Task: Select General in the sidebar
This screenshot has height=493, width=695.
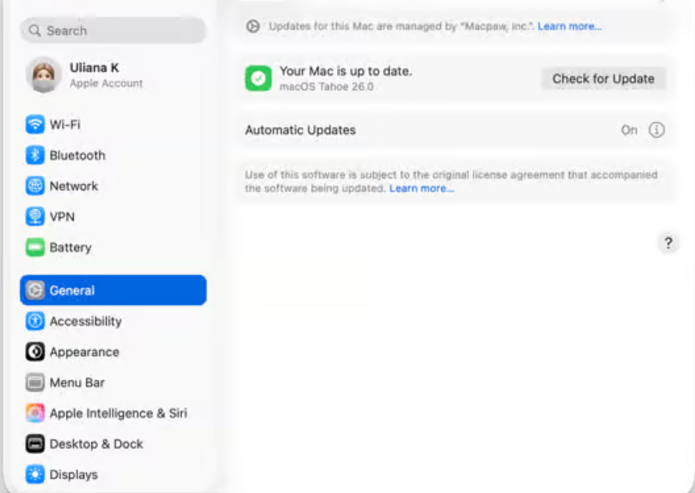Action: (x=113, y=291)
